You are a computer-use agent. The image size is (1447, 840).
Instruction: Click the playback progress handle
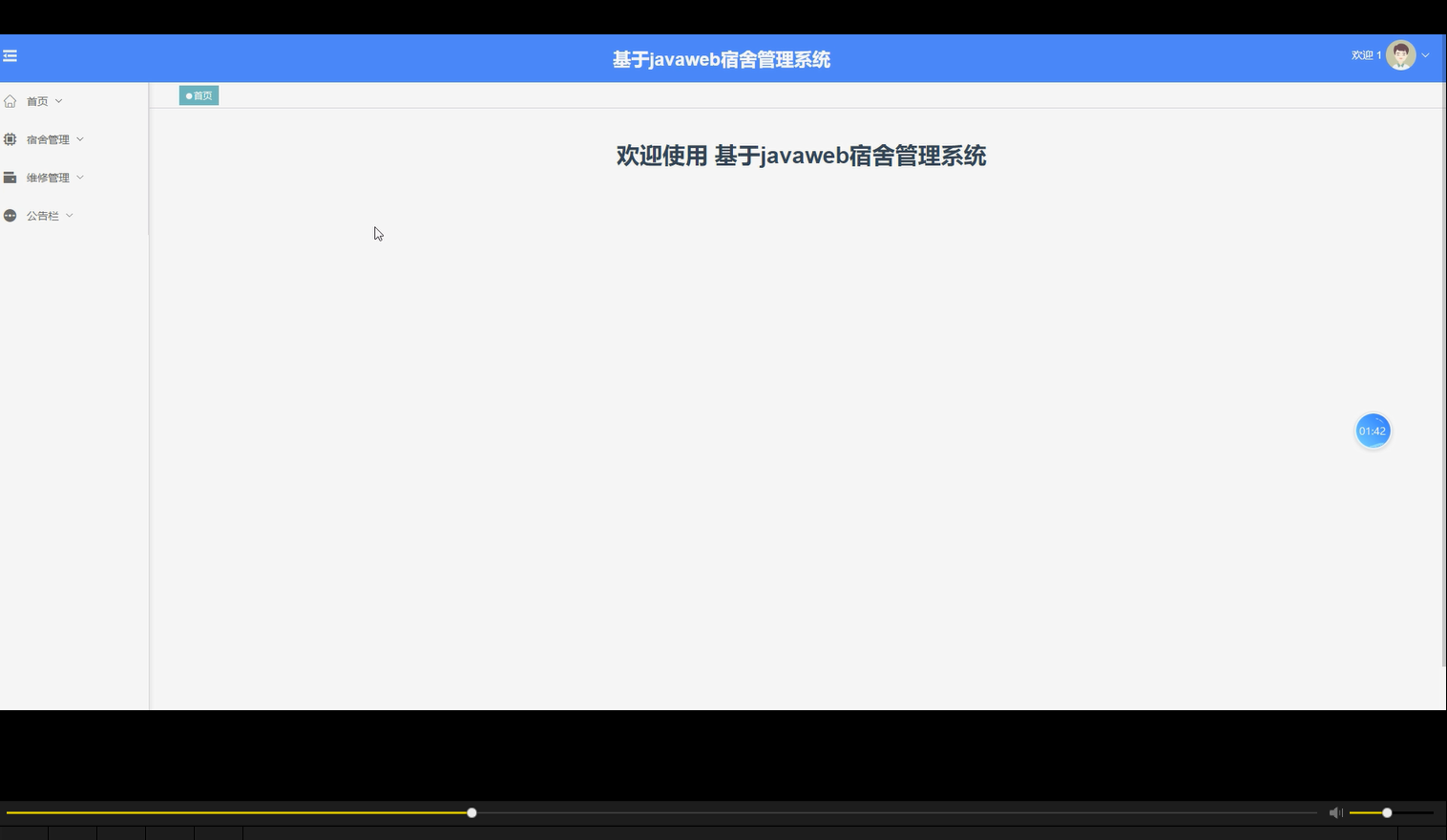pyautogui.click(x=471, y=812)
